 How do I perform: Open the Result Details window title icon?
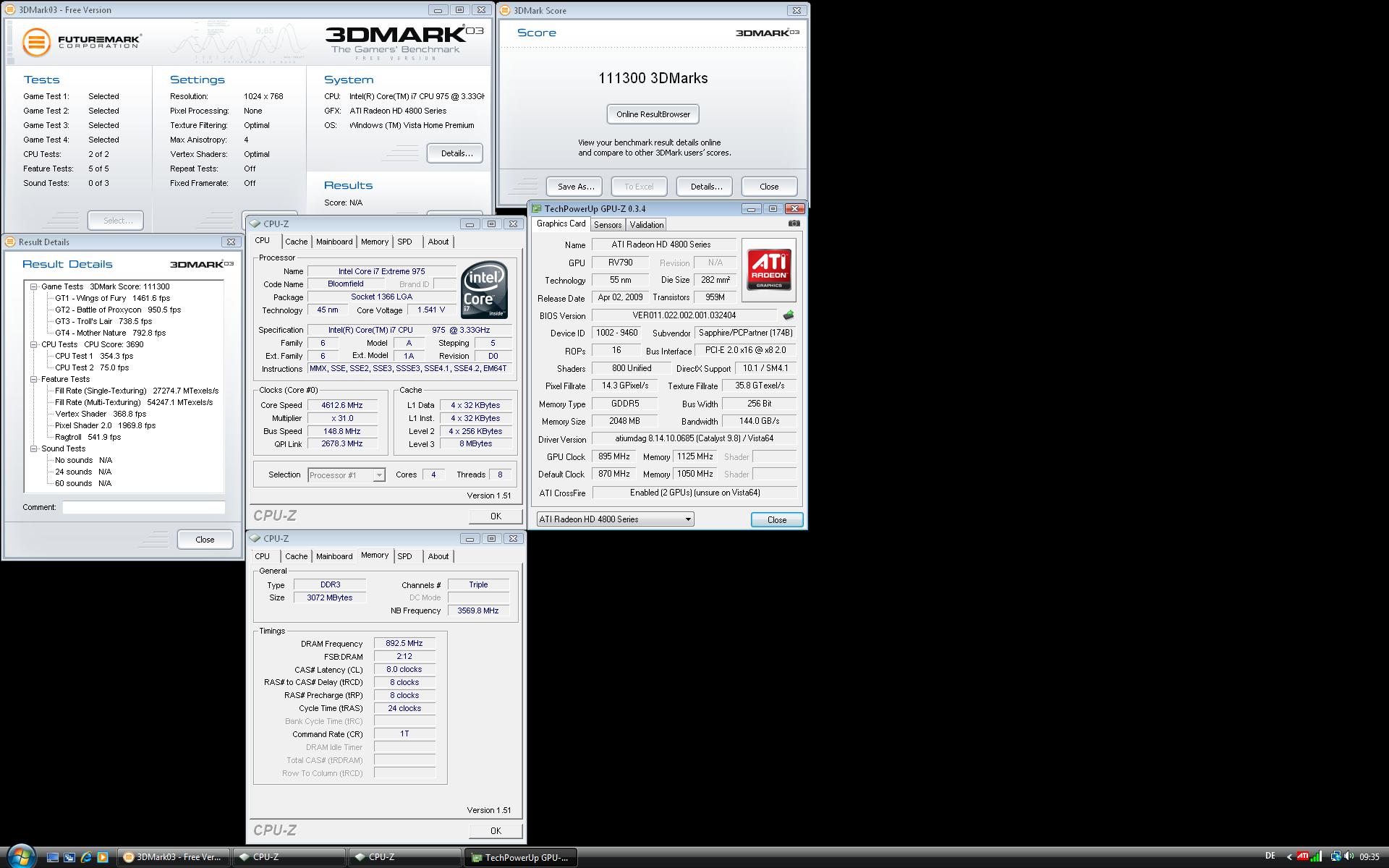10,242
